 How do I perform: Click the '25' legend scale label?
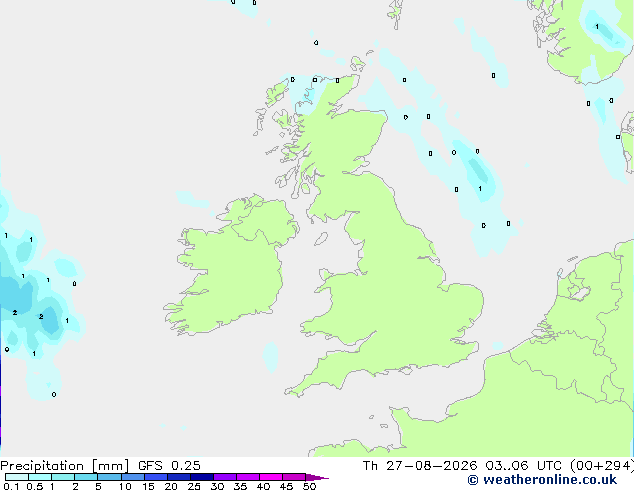pos(194,486)
